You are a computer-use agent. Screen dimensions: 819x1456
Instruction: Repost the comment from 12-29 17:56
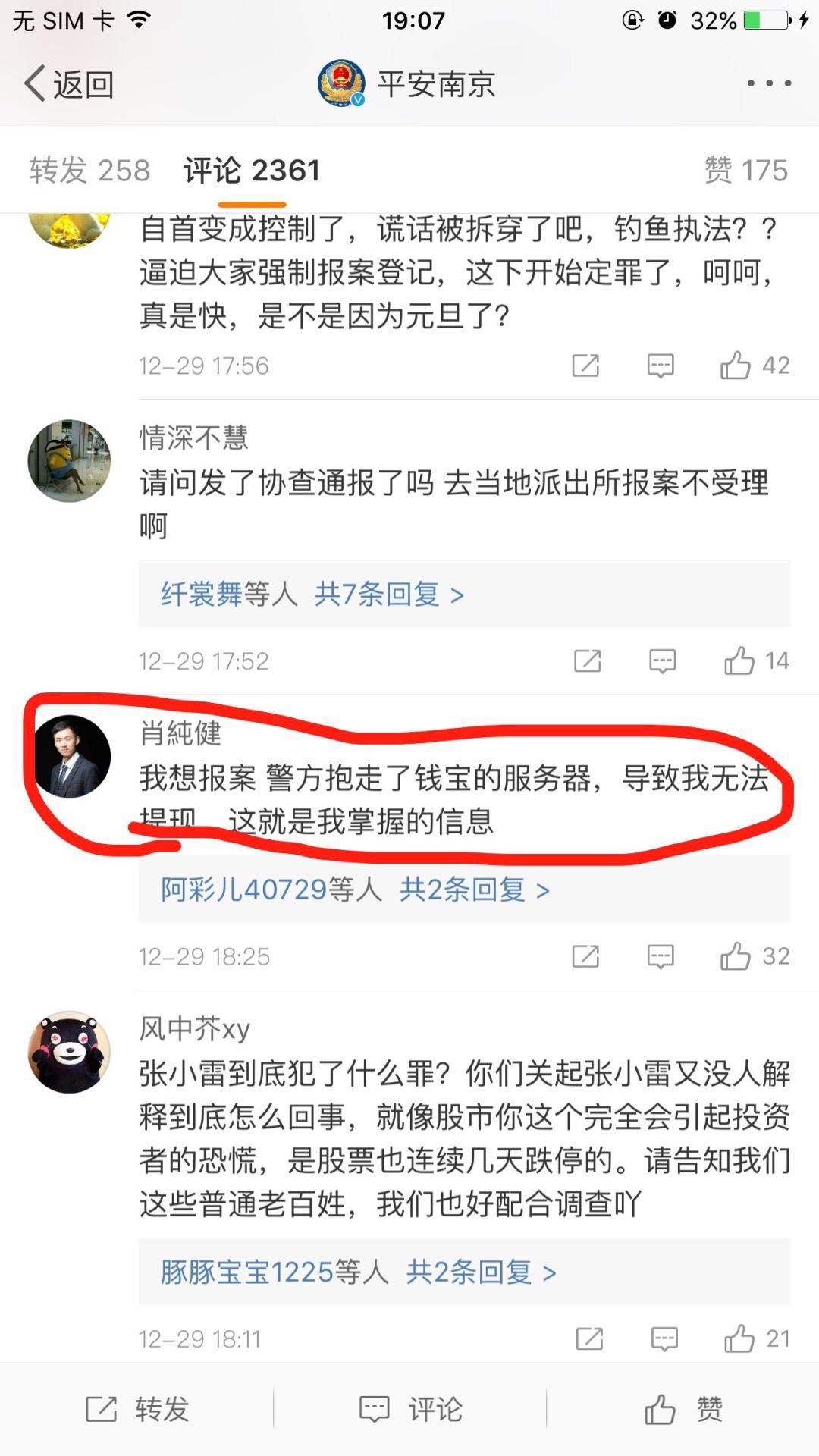pyautogui.click(x=585, y=366)
